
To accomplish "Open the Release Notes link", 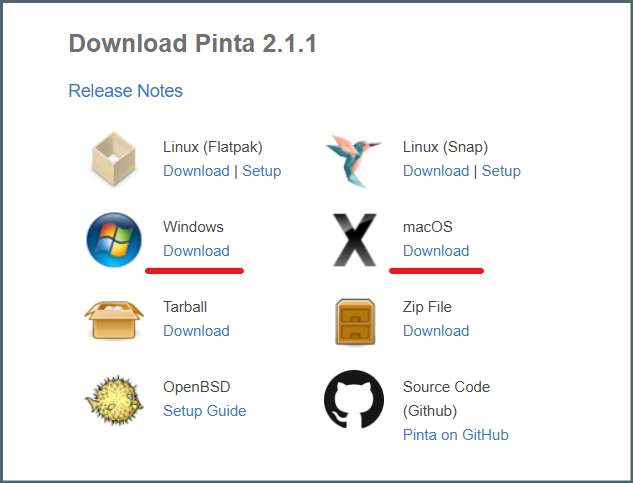I will pyautogui.click(x=126, y=91).
